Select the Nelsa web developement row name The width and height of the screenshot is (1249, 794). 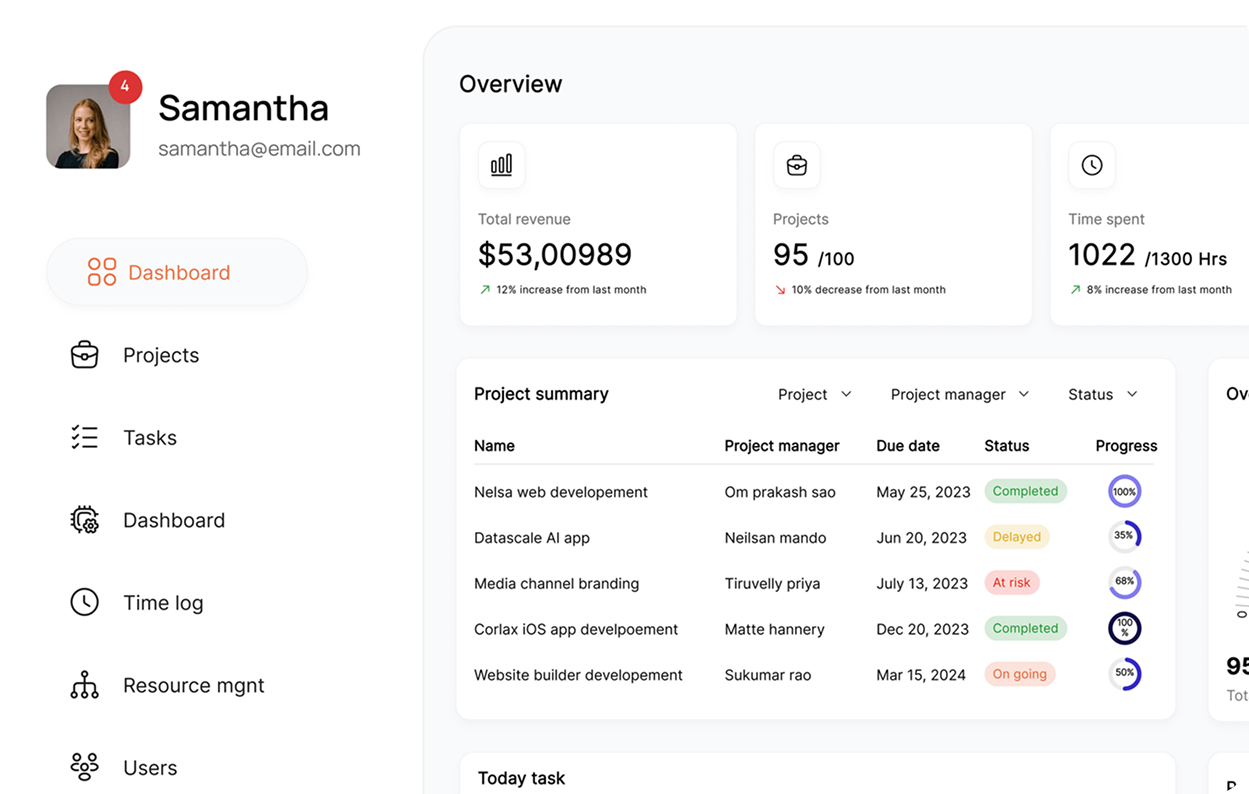[561, 492]
